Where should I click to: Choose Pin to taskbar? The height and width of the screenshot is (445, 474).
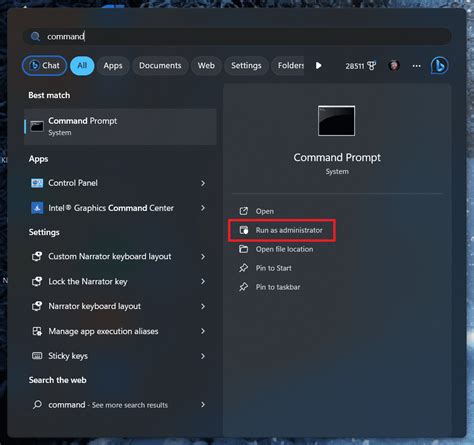coord(278,287)
